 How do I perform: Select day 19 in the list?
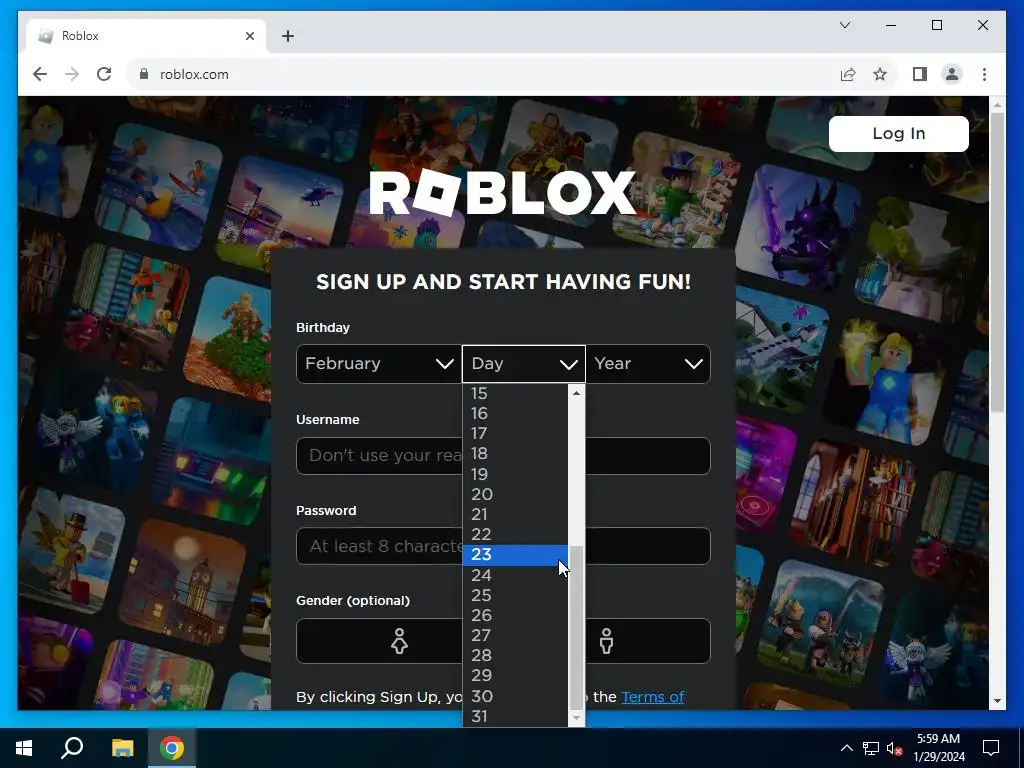pyautogui.click(x=515, y=474)
